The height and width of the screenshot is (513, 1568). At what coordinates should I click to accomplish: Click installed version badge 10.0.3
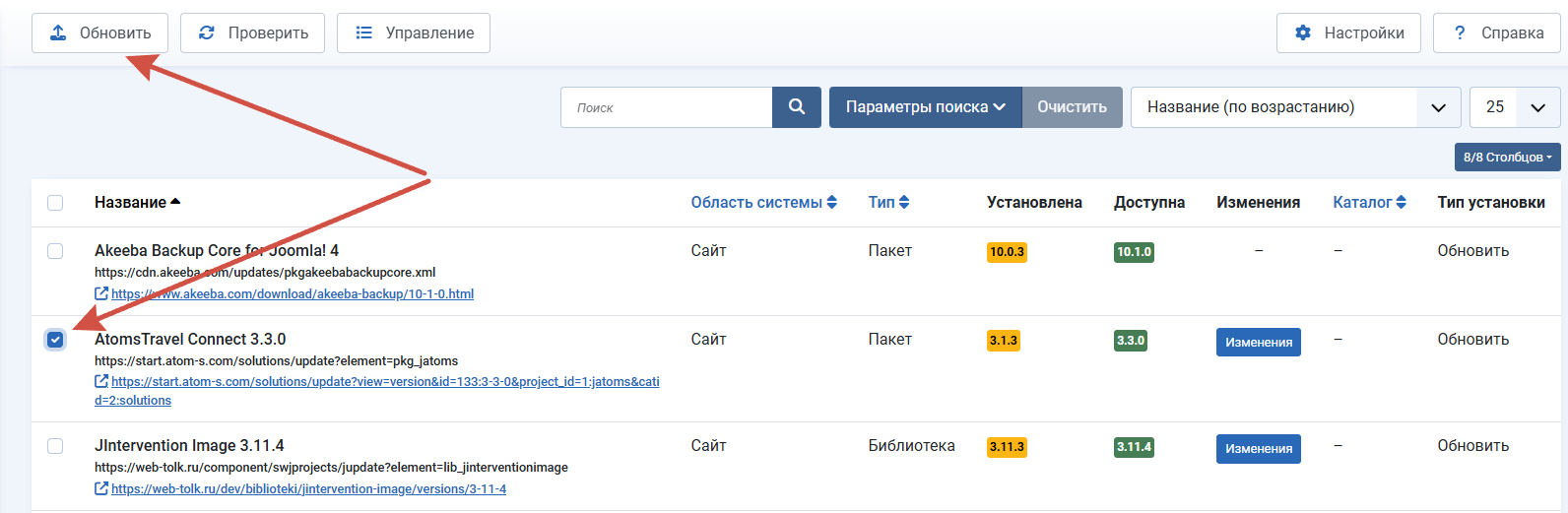click(x=1007, y=252)
